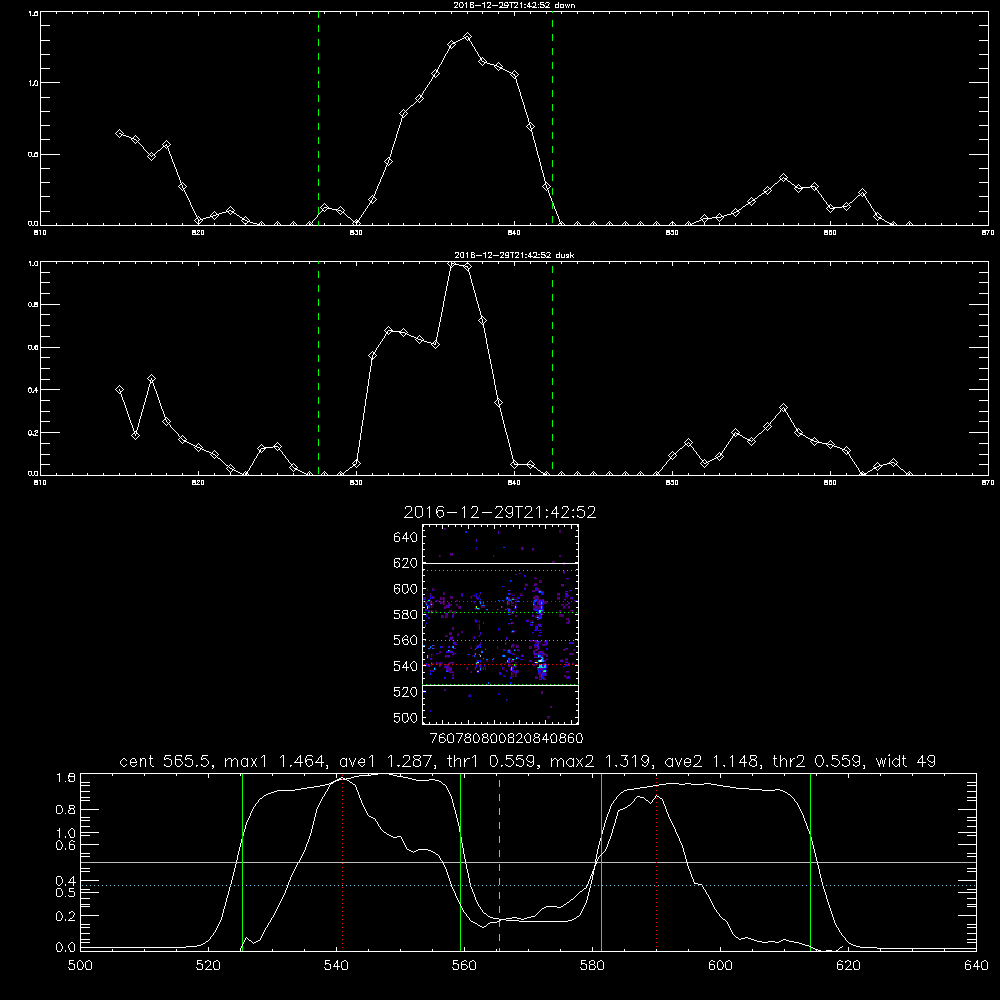Click the image x-axis label string 760780800820840860
1000x1000 pixels.
[506, 739]
